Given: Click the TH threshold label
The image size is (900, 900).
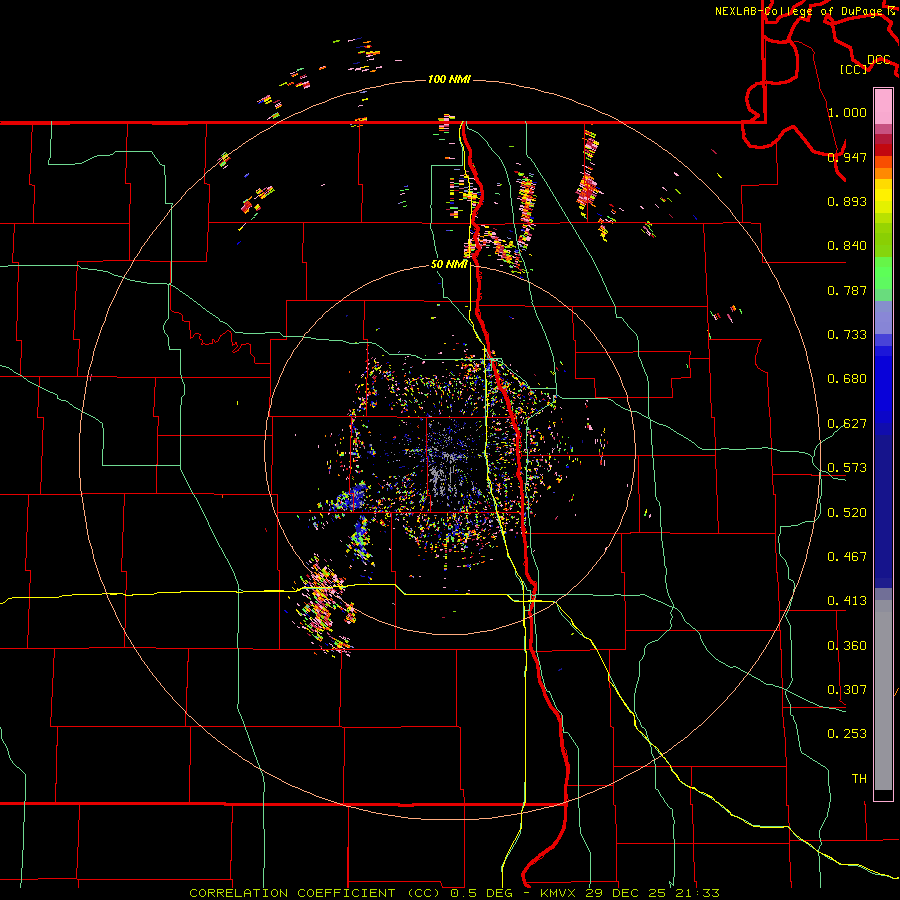Looking at the screenshot, I should [x=859, y=779].
